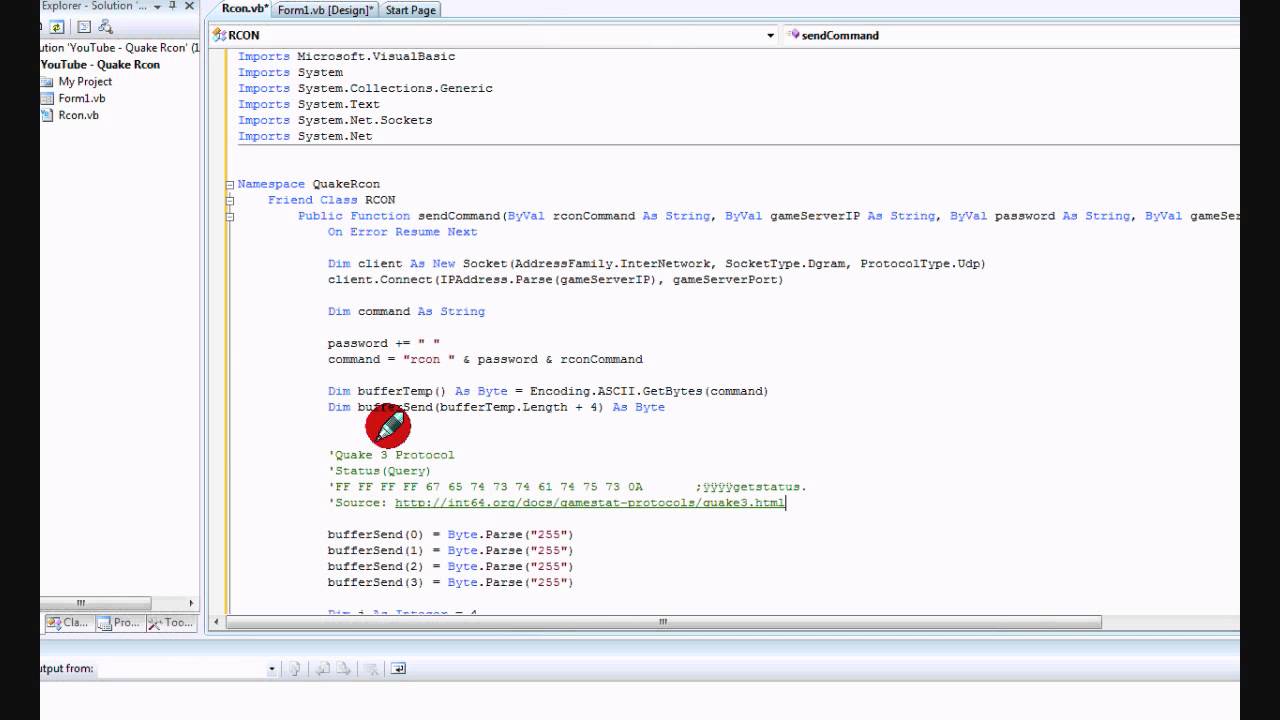Click the sendCommand method icon in navigation bar
Viewport: 1280px width, 720px height.
tap(794, 35)
